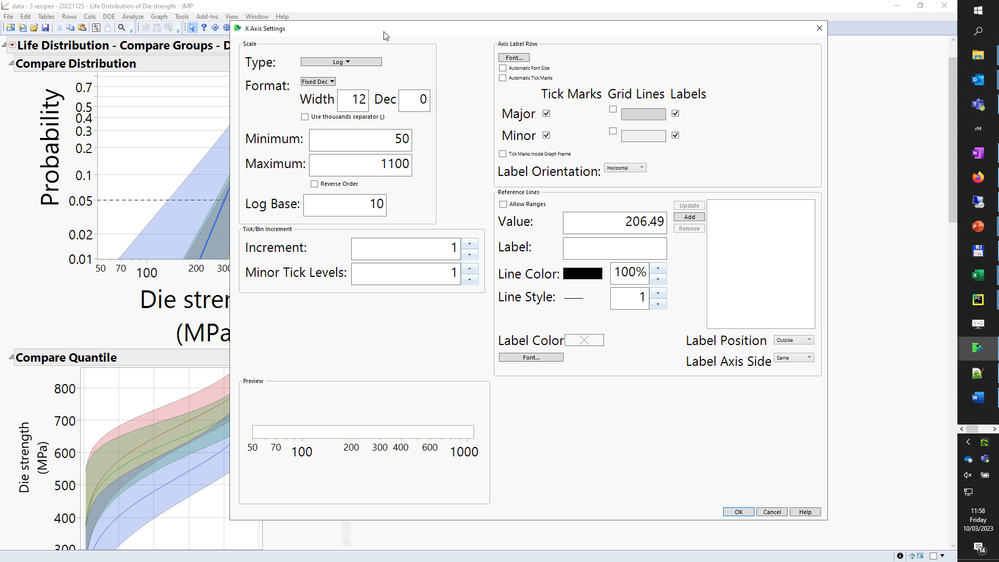999x562 pixels.
Task: Open the Graph menu
Action: pos(159,17)
